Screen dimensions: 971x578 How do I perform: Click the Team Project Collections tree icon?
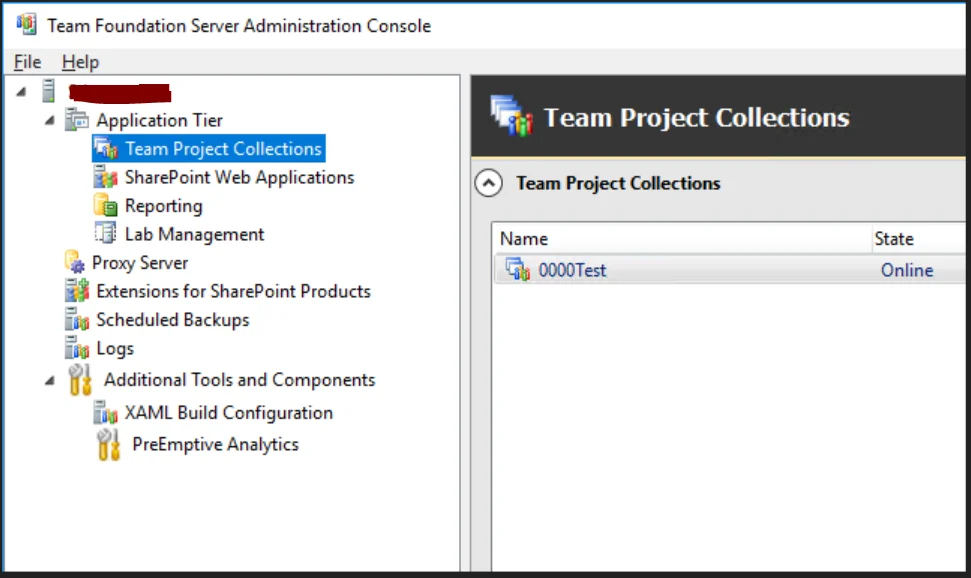[106, 149]
